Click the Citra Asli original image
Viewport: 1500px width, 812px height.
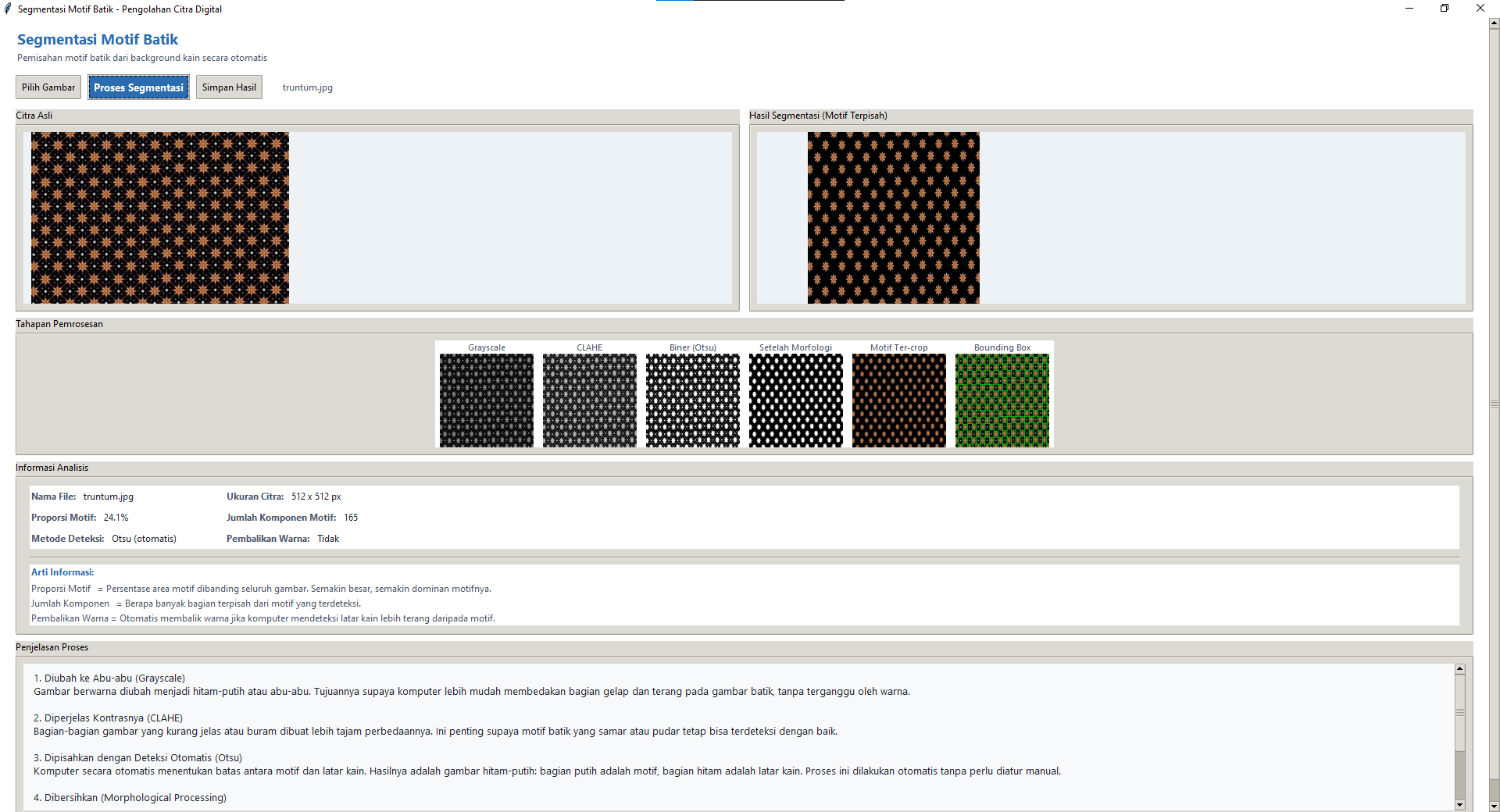click(x=160, y=218)
